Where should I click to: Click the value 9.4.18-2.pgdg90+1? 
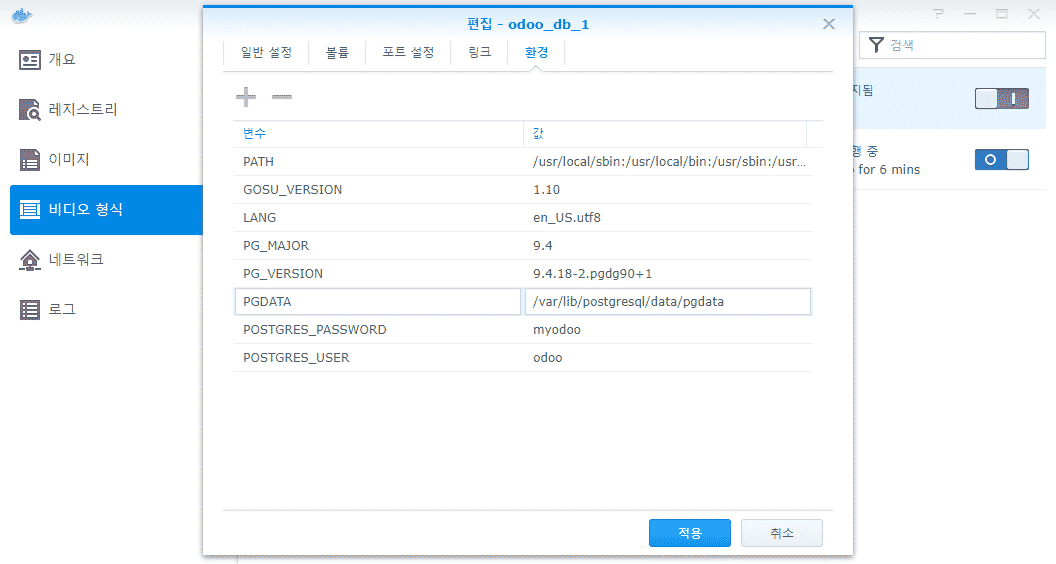592,274
